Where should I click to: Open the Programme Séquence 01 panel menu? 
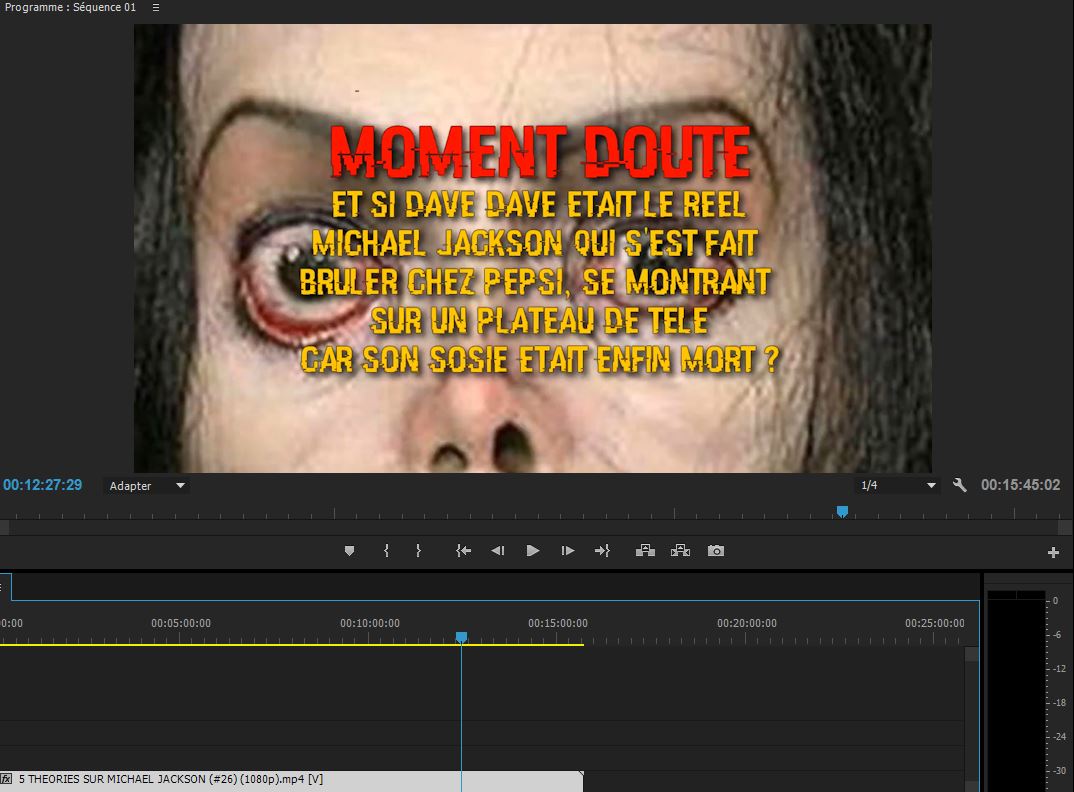click(x=156, y=8)
